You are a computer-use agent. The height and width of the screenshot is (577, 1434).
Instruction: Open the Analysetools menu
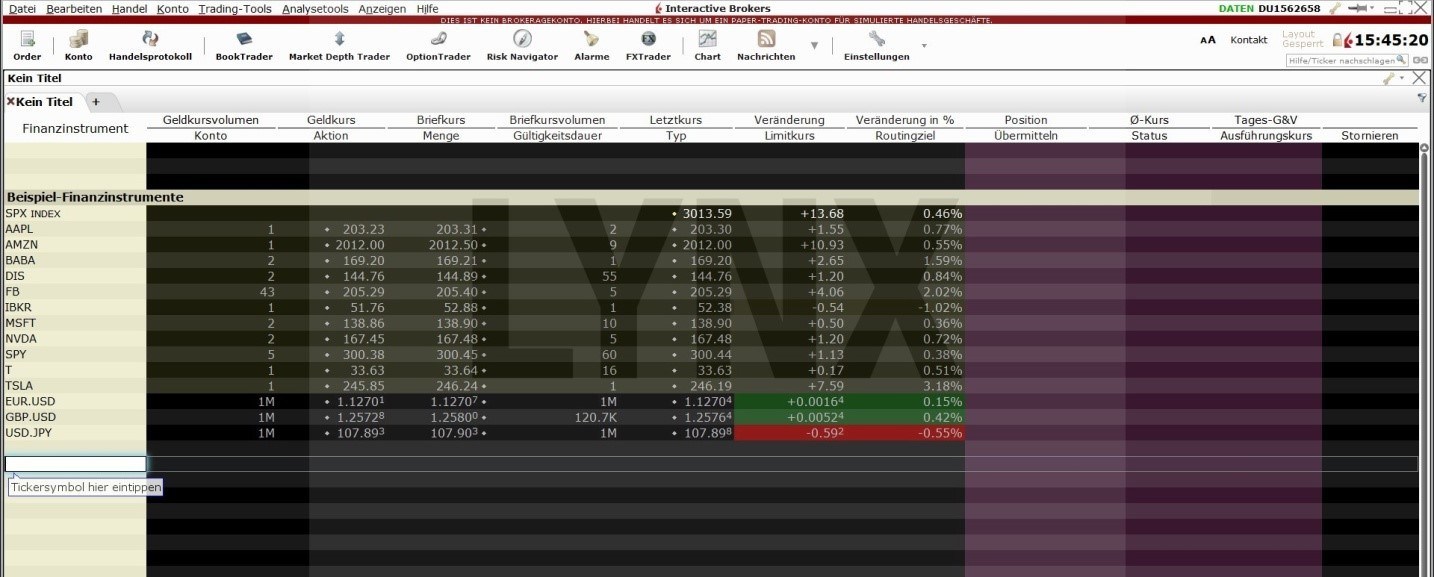point(315,8)
